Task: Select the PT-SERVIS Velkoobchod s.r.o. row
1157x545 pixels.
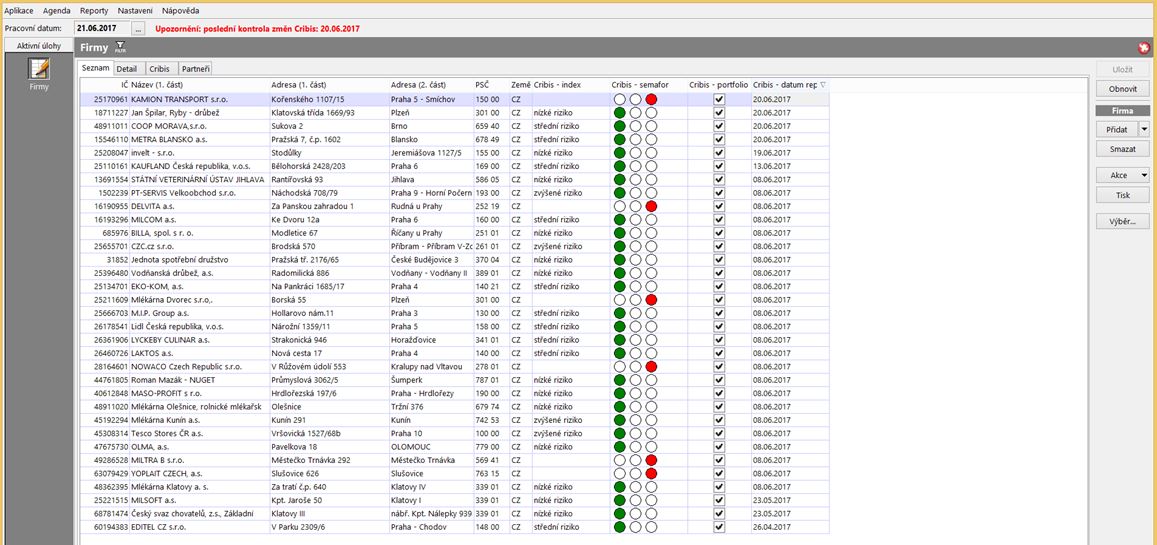Action: [454, 193]
